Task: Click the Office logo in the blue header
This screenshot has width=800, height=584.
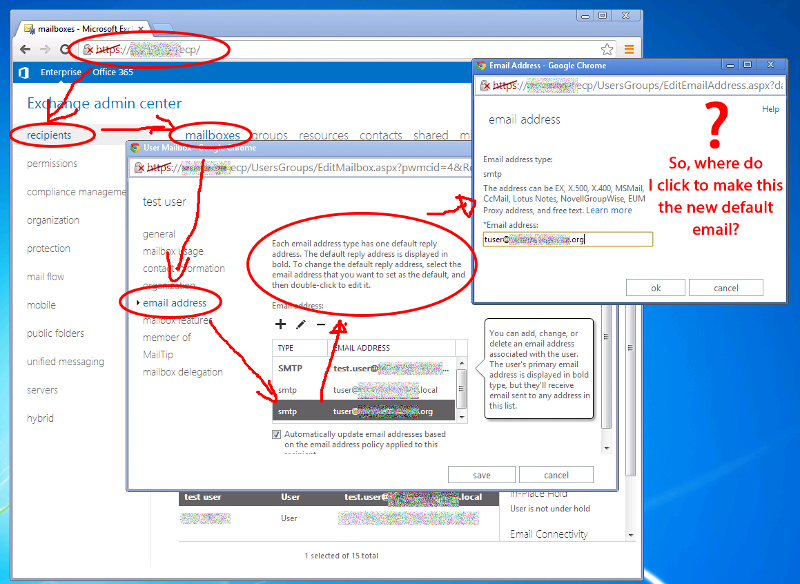Action: tap(23, 72)
